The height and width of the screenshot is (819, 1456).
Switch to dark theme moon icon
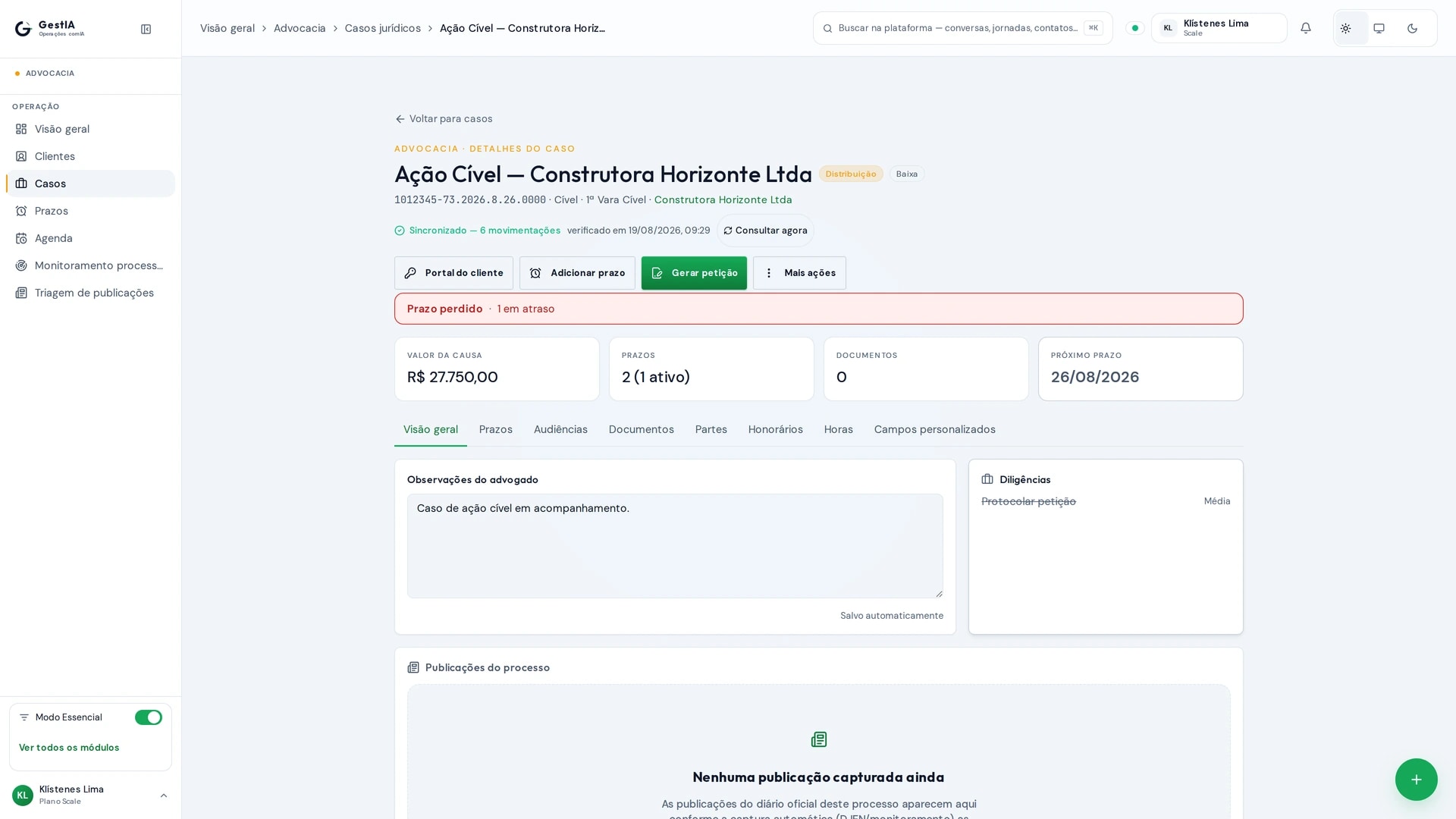coord(1412,28)
